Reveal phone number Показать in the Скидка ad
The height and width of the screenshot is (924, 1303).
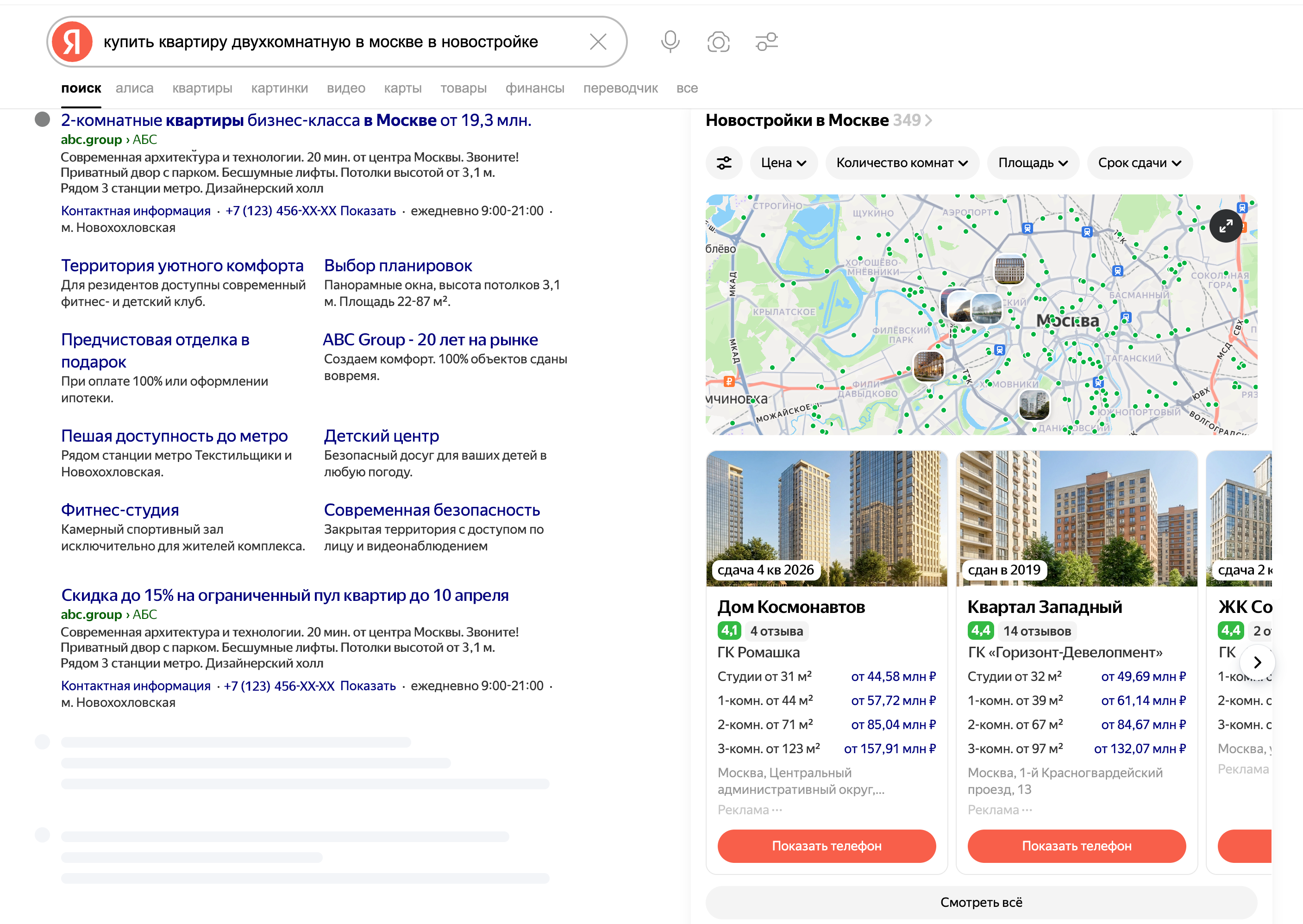(x=368, y=686)
